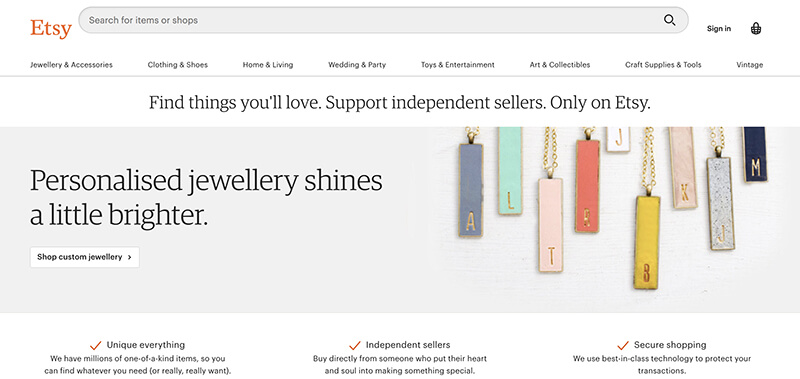
Task: Open Home & Living category
Action: pos(268,65)
